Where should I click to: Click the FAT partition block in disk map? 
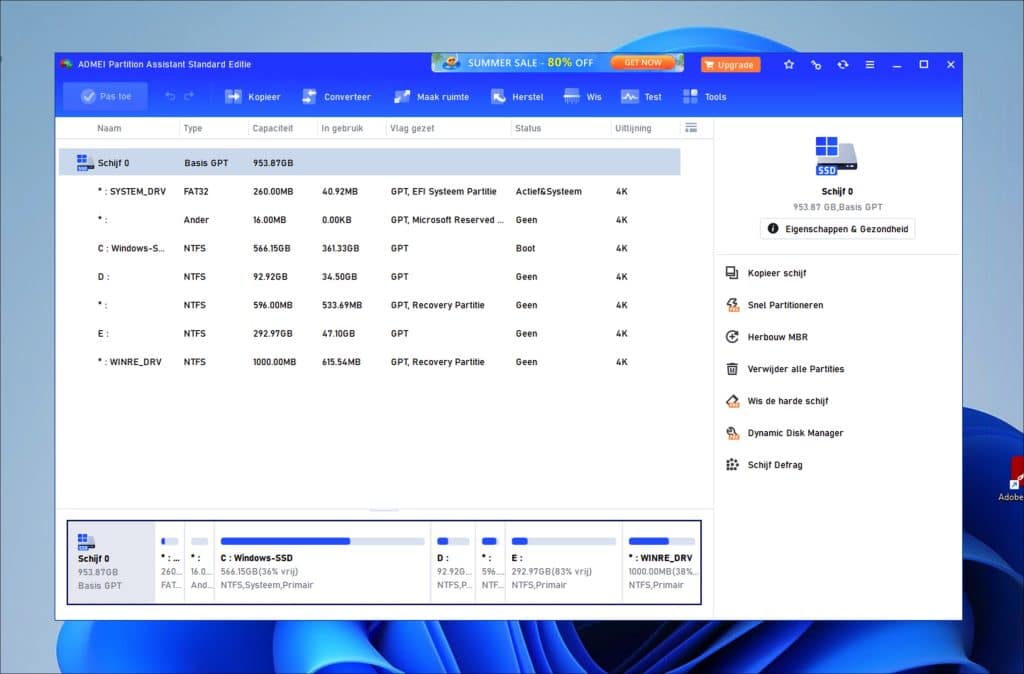point(170,562)
